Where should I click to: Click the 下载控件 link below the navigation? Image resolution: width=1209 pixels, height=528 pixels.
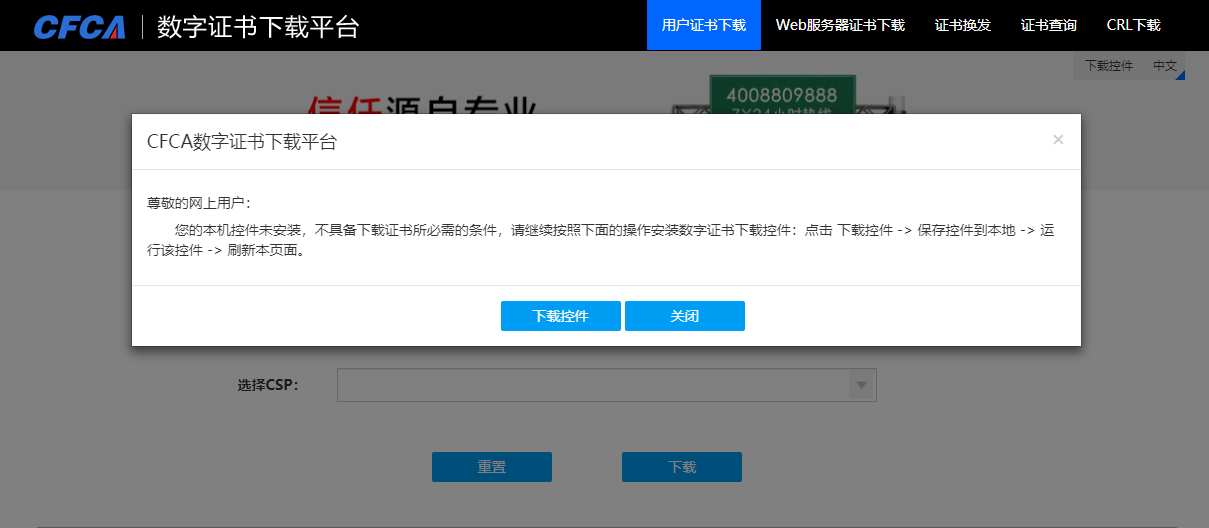point(1109,66)
